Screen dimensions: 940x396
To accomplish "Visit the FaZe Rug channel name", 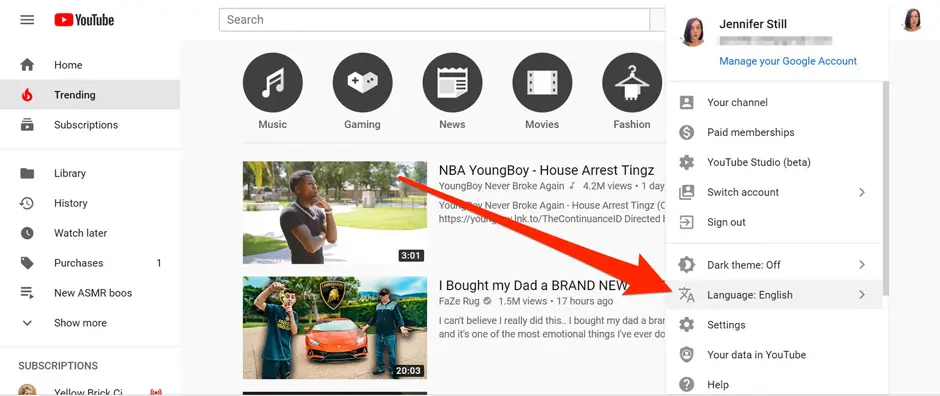I will [460, 301].
